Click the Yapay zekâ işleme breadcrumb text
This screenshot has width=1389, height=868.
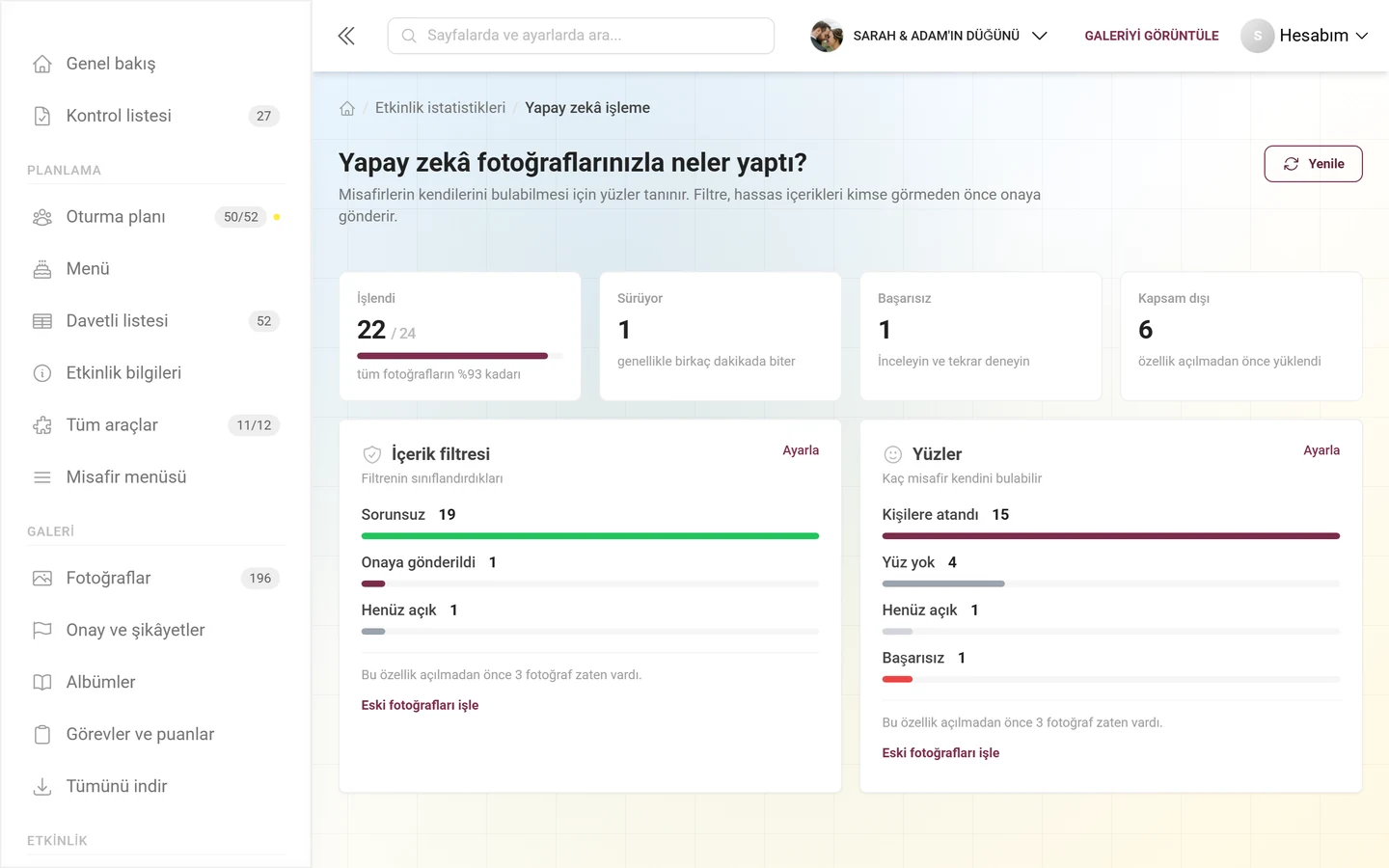tap(587, 108)
